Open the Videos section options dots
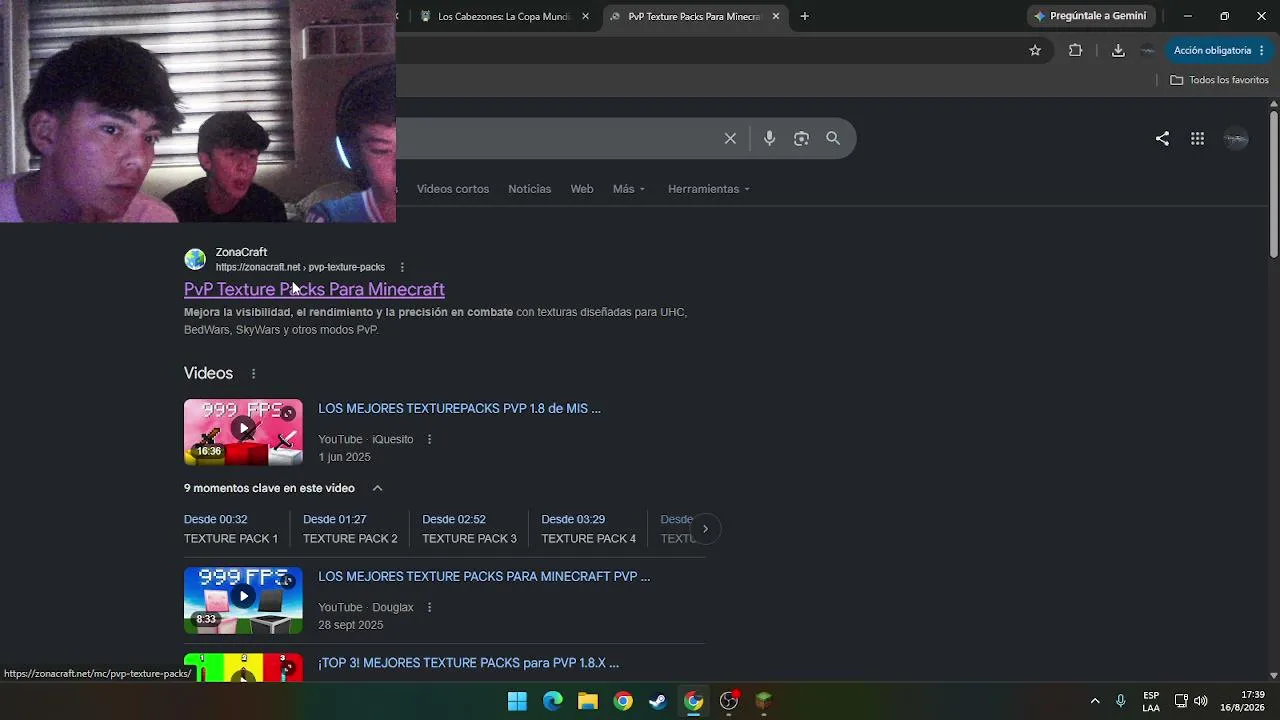 [253, 374]
